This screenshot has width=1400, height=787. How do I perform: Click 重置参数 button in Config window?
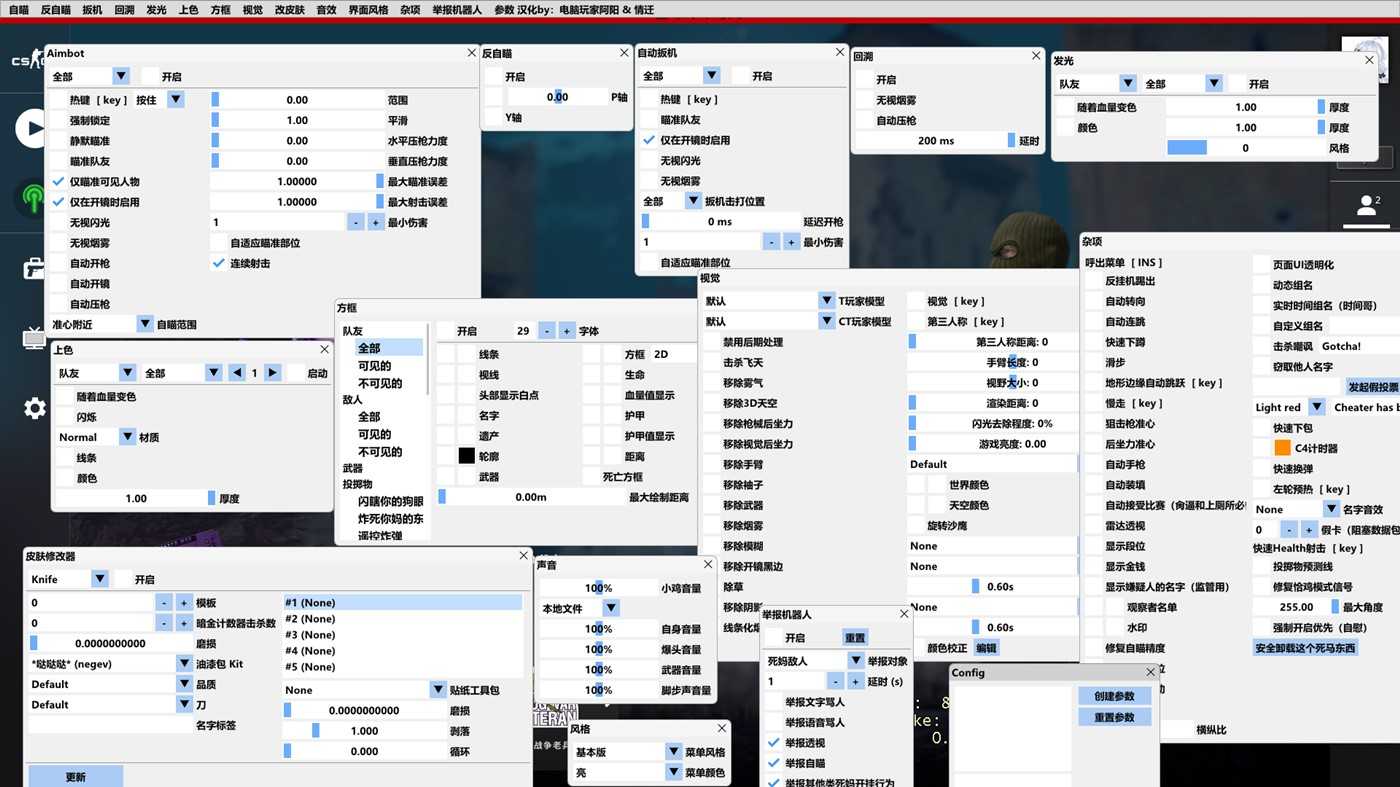(1114, 717)
